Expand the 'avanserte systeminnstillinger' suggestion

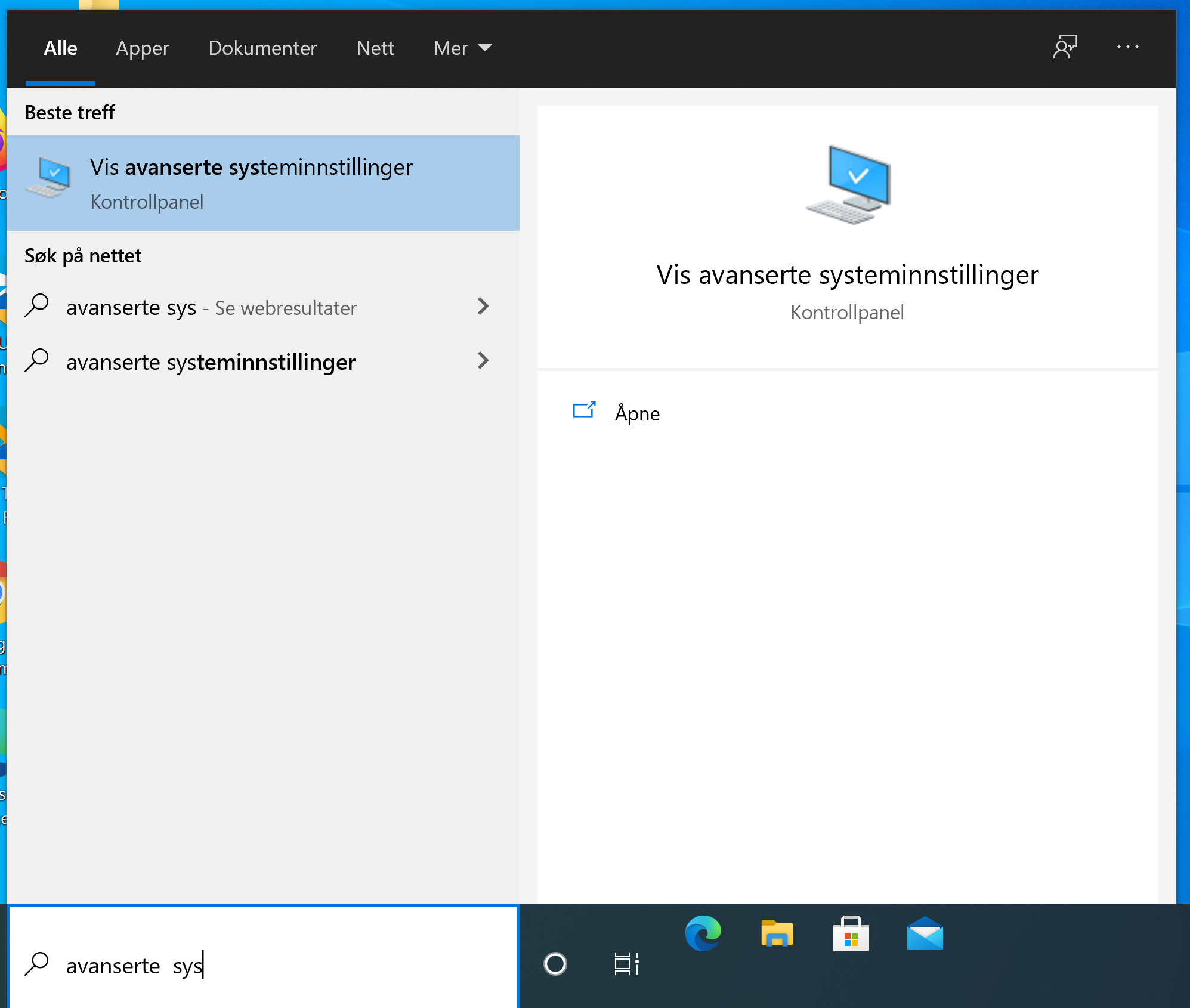click(483, 361)
